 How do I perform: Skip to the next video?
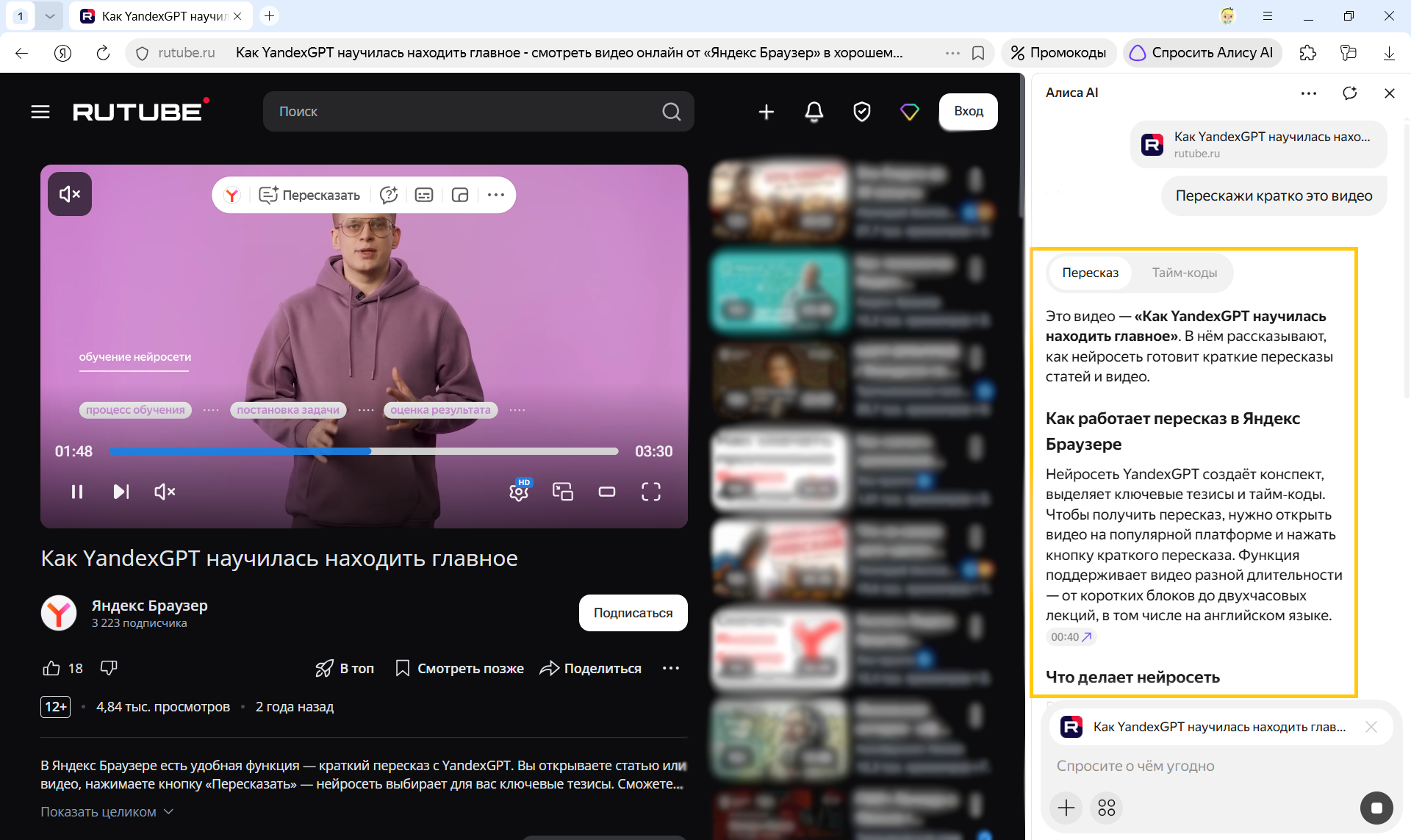121,492
